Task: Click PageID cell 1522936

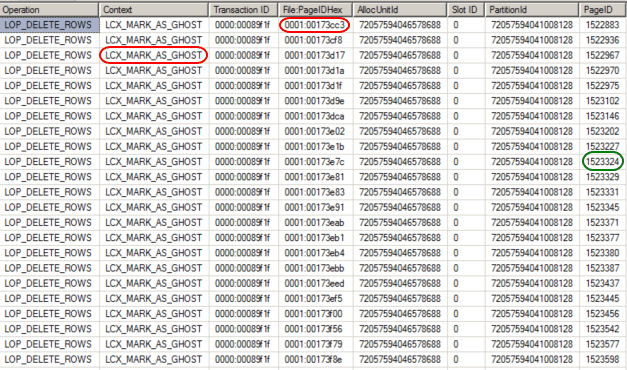Action: 603,40
